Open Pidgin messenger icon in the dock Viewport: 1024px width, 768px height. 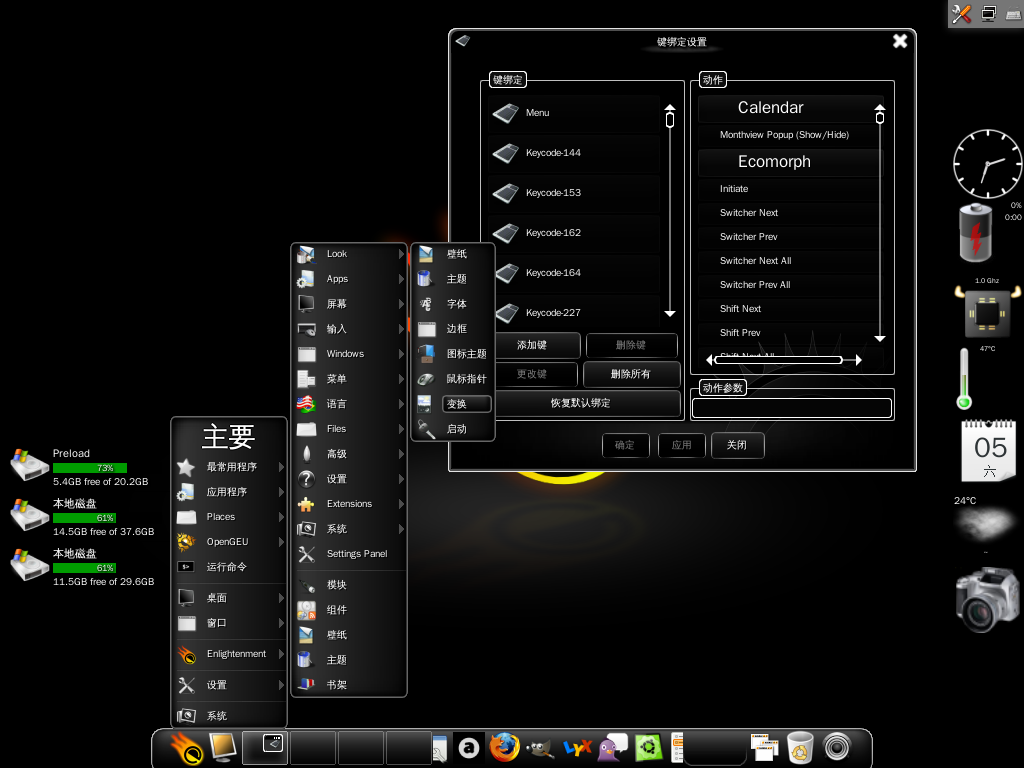pyautogui.click(x=613, y=748)
